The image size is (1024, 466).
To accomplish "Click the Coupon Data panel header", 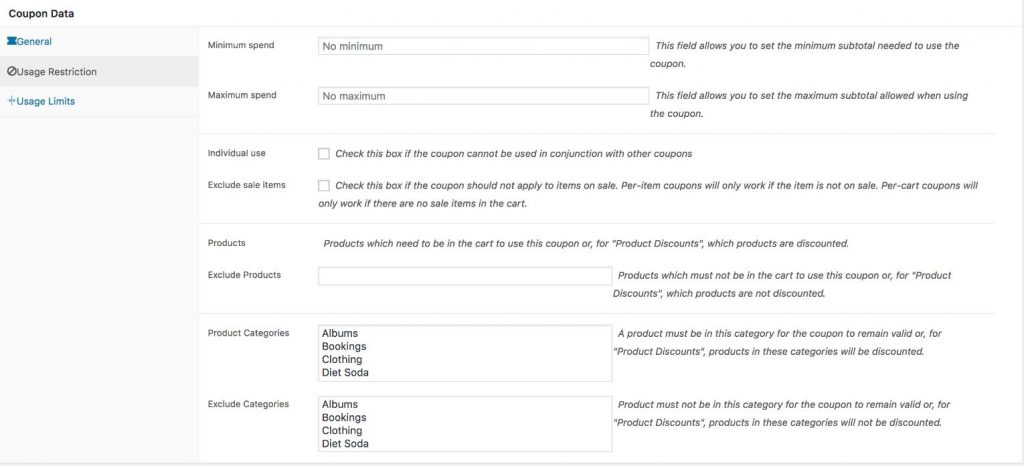I will [x=41, y=14].
